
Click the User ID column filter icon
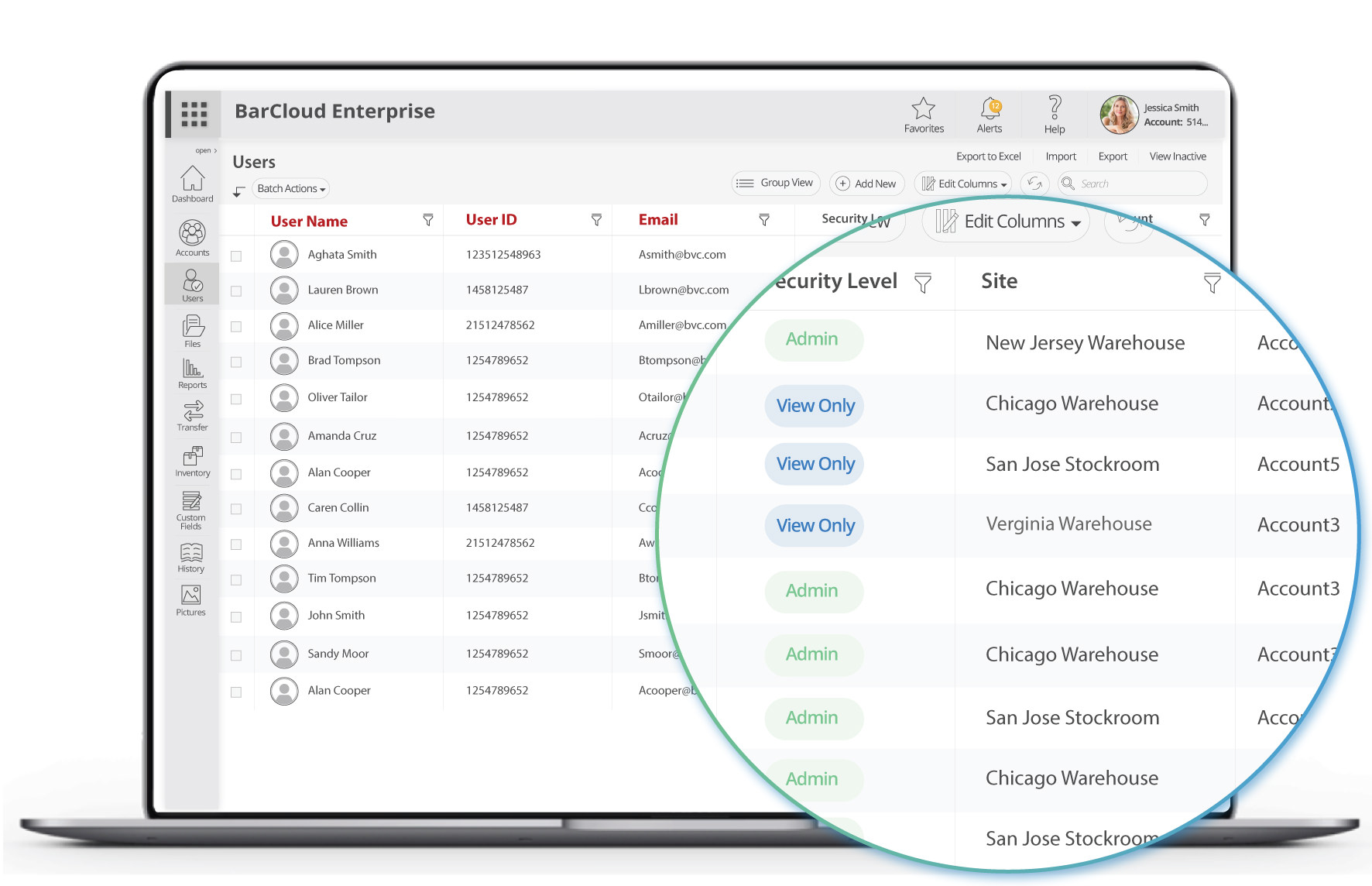point(596,220)
